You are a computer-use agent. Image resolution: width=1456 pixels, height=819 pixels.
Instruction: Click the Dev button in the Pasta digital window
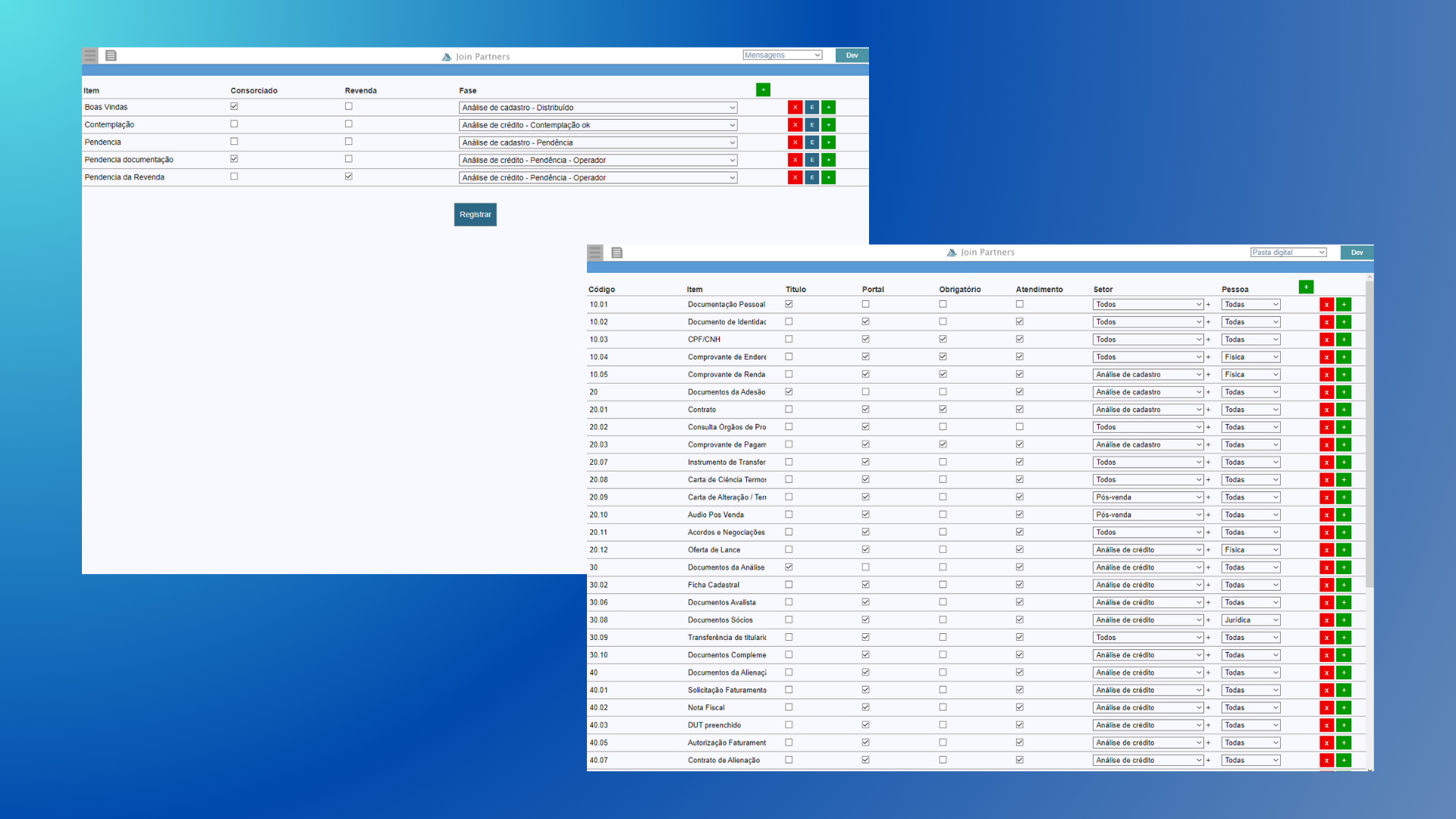(x=1357, y=253)
